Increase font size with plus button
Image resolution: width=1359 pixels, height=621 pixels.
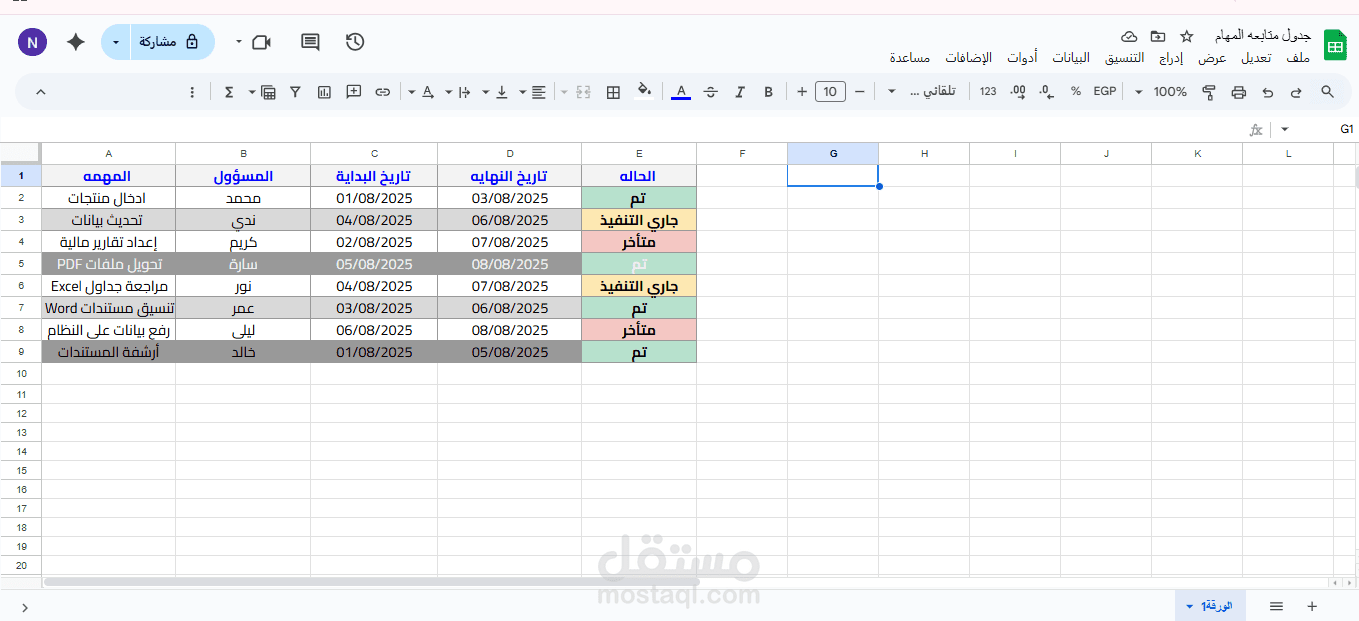802,92
